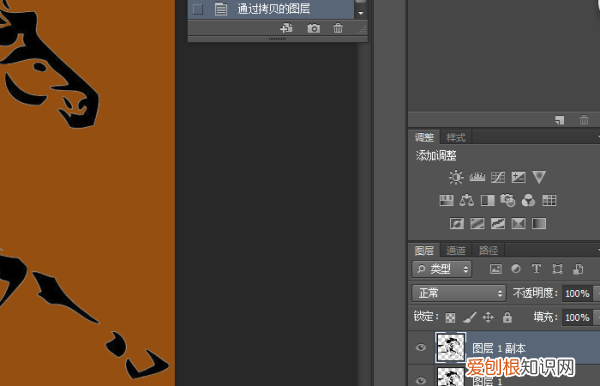Click trash icon in upper right panel
Viewport: 600px width, 386px height.
[x=584, y=120]
